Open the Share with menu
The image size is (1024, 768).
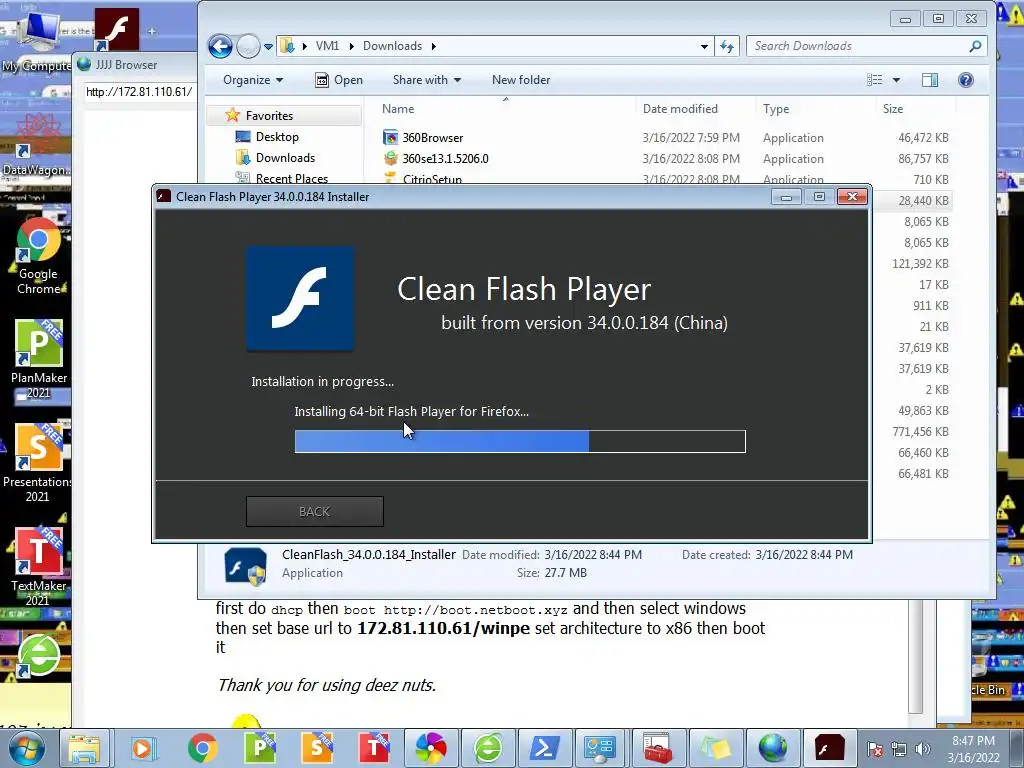pos(426,80)
